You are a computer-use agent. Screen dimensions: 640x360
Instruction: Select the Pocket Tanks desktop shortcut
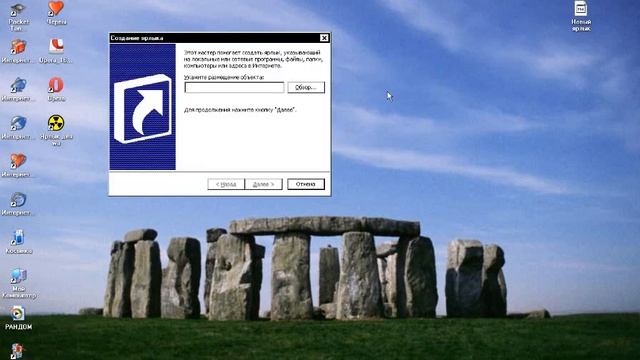(x=18, y=16)
